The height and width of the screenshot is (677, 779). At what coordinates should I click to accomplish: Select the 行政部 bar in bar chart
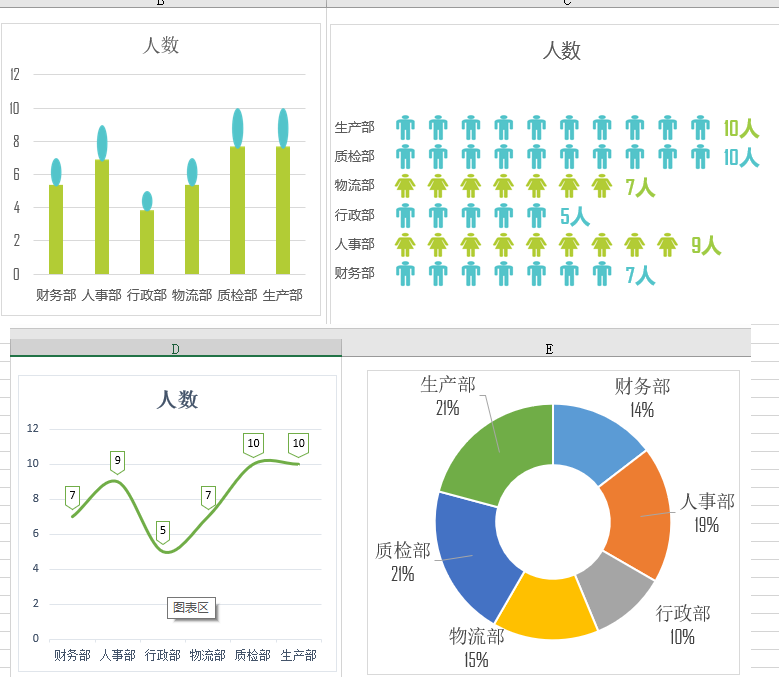tap(147, 242)
